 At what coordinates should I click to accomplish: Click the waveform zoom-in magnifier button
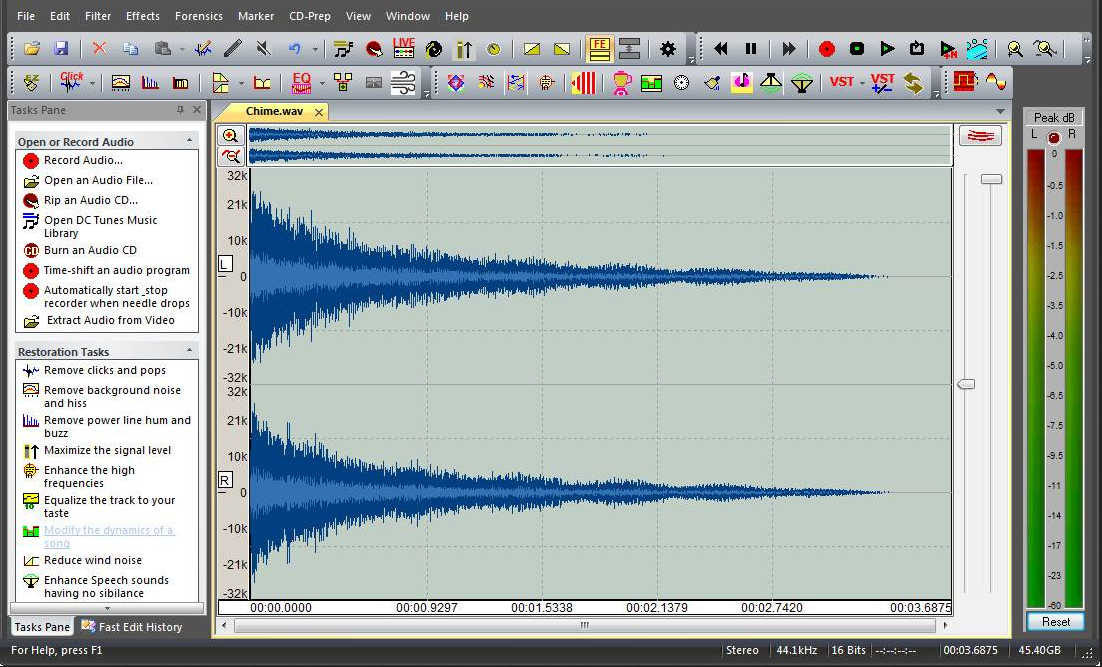[x=231, y=136]
